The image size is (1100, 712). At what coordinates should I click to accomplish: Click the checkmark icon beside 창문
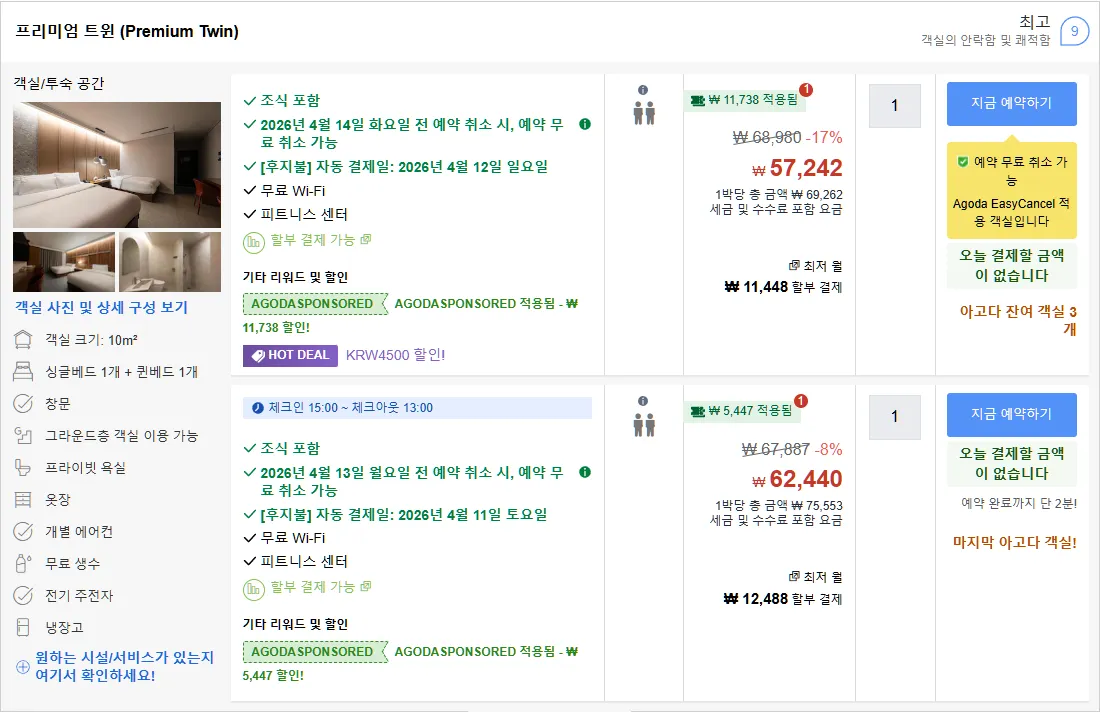coord(23,403)
